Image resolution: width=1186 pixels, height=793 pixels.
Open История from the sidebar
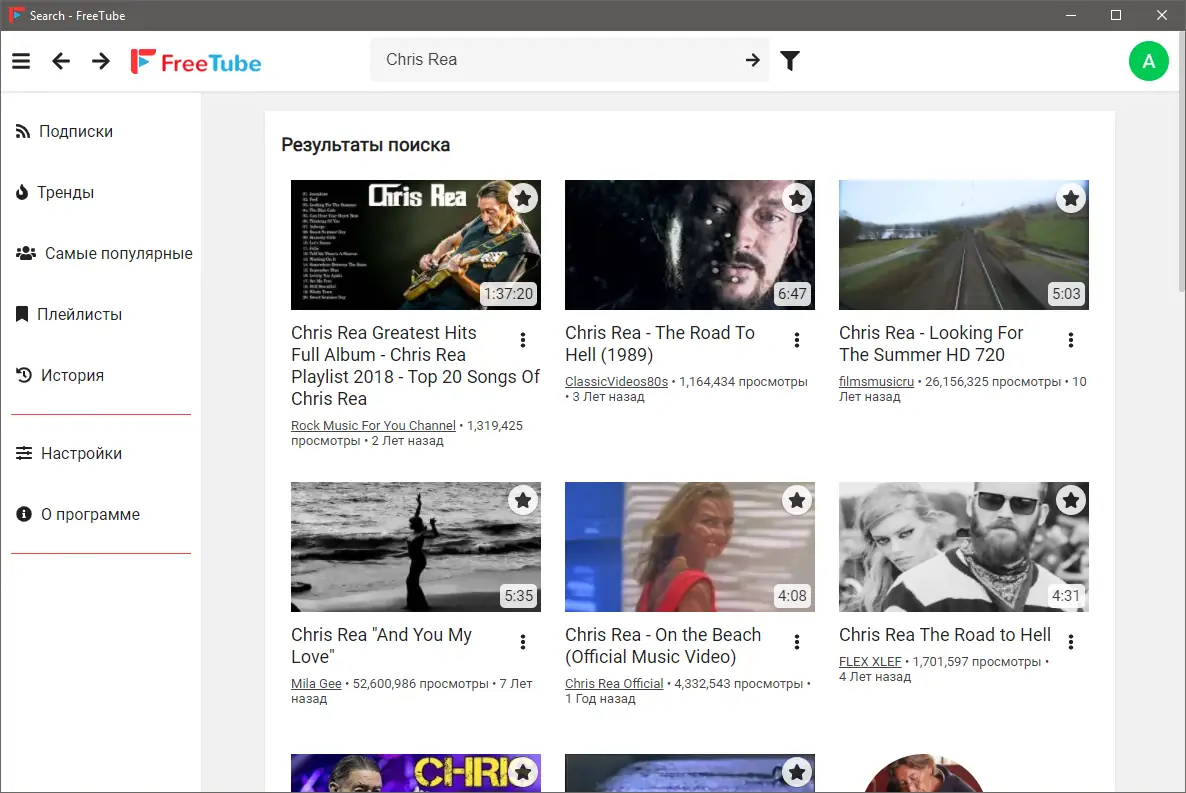(x=72, y=375)
